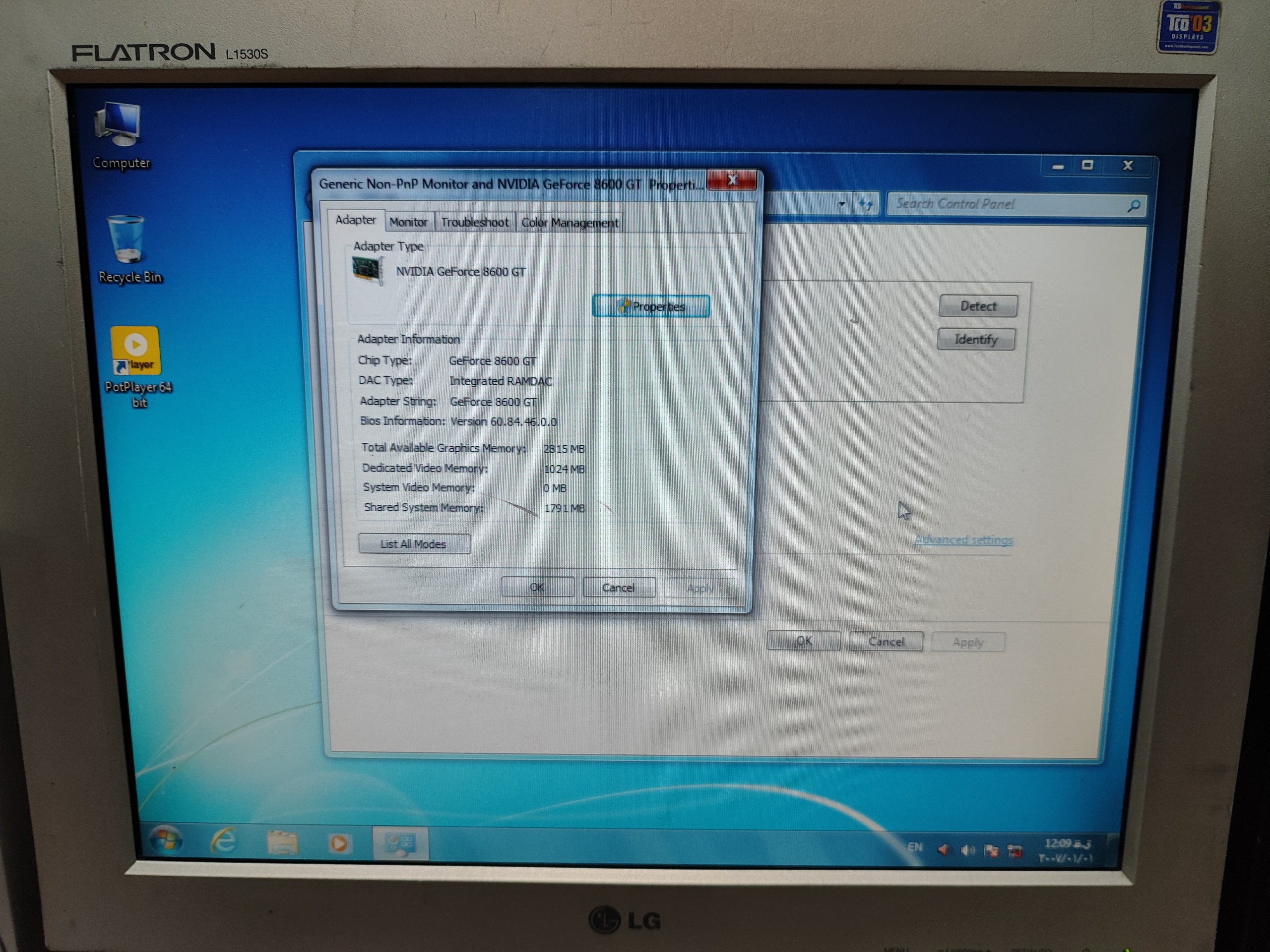The image size is (1270, 952).
Task: Click Show desktop strip at taskbar end
Action: [1112, 850]
